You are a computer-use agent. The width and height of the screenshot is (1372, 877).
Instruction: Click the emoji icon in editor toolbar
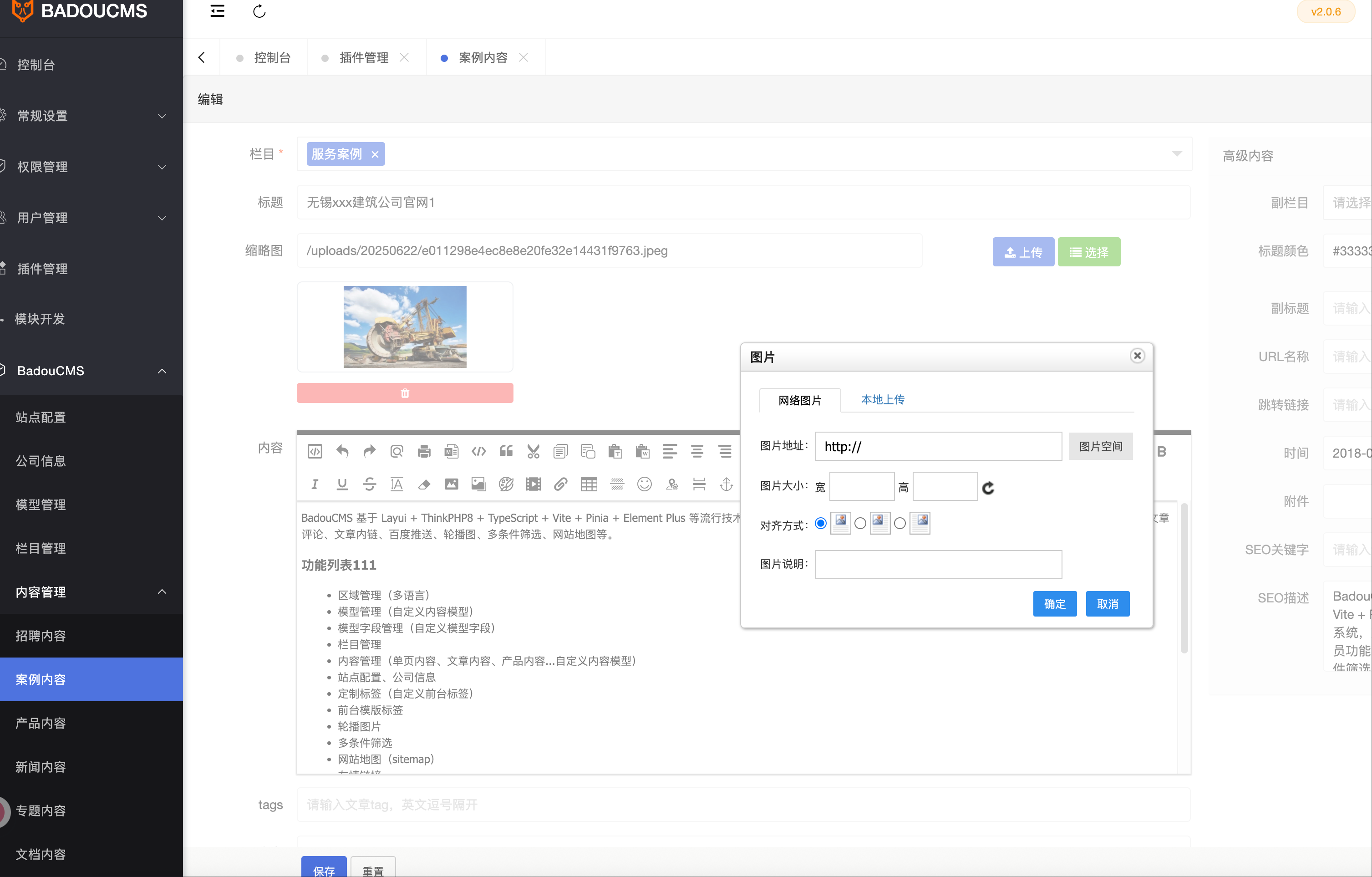(x=645, y=484)
